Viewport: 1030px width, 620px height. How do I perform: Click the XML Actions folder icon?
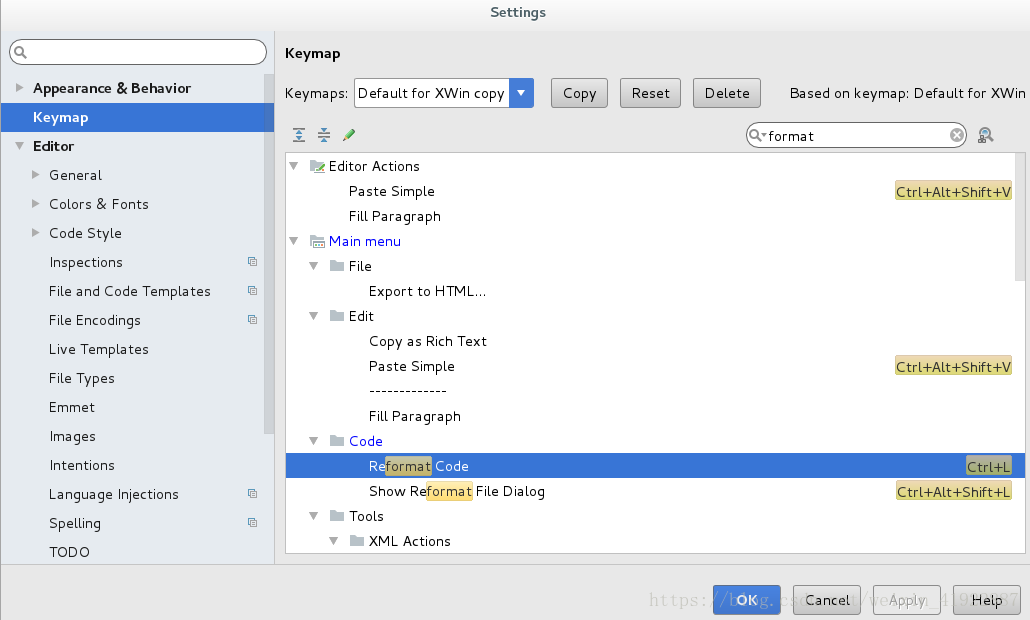click(x=357, y=540)
